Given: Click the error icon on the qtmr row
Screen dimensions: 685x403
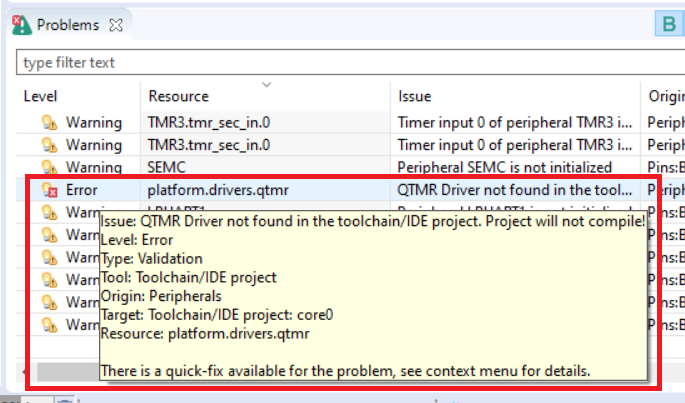Looking at the screenshot, I should pos(49,190).
